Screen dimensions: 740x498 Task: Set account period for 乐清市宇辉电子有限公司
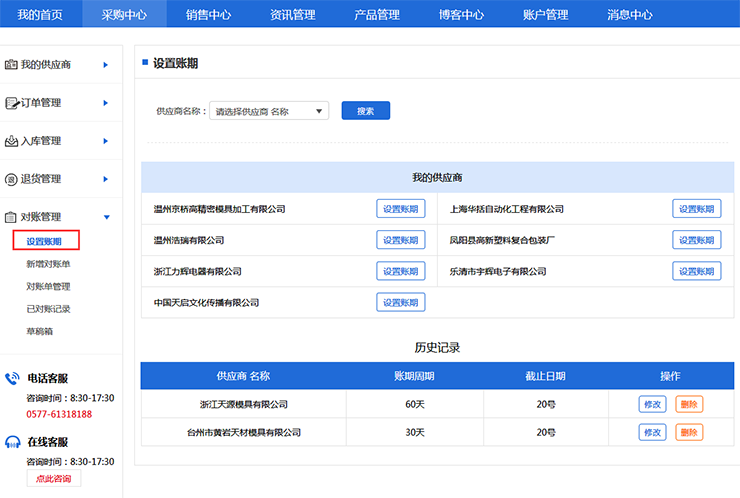[x=697, y=271]
